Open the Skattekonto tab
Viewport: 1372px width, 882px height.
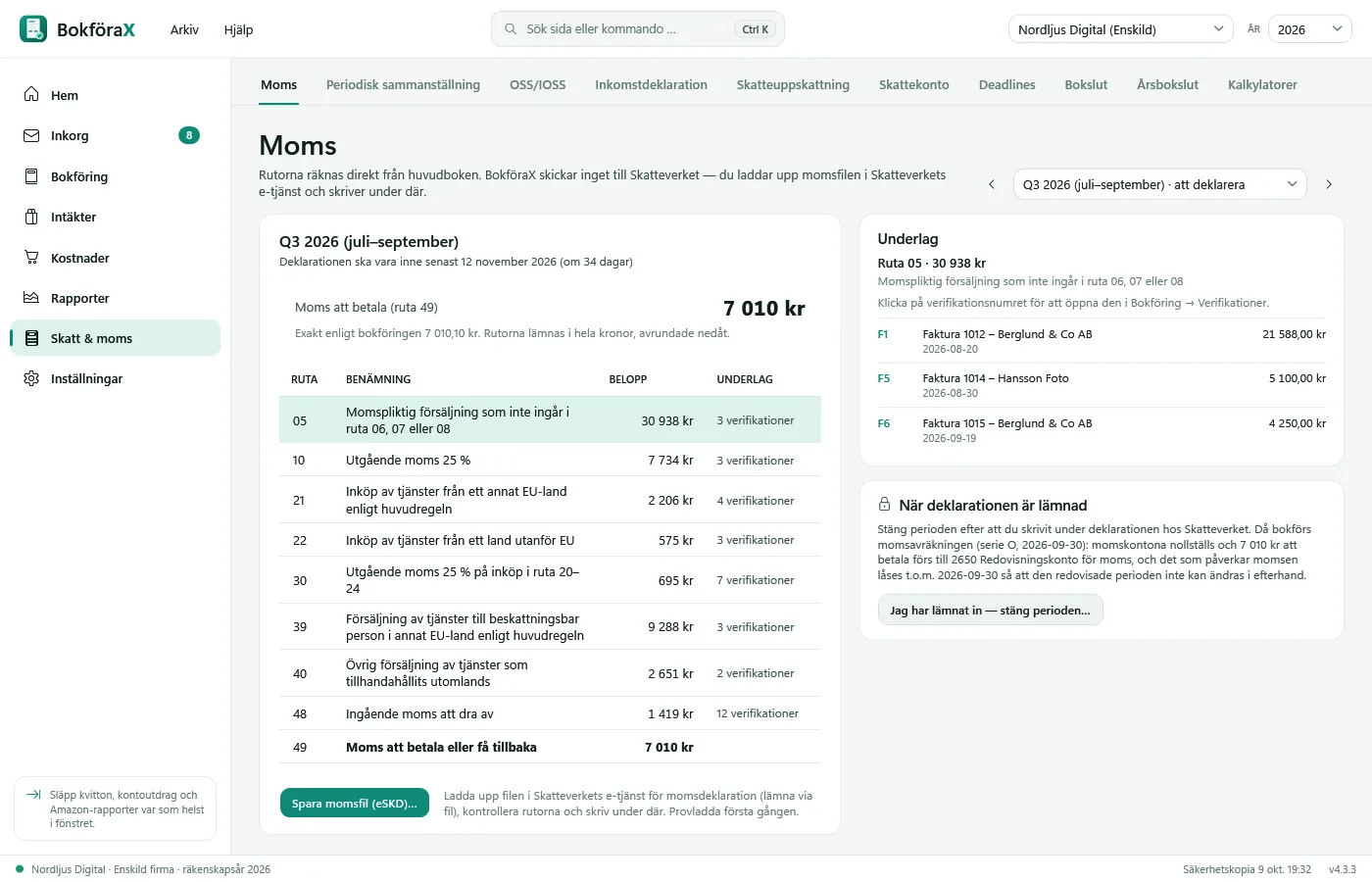(913, 85)
